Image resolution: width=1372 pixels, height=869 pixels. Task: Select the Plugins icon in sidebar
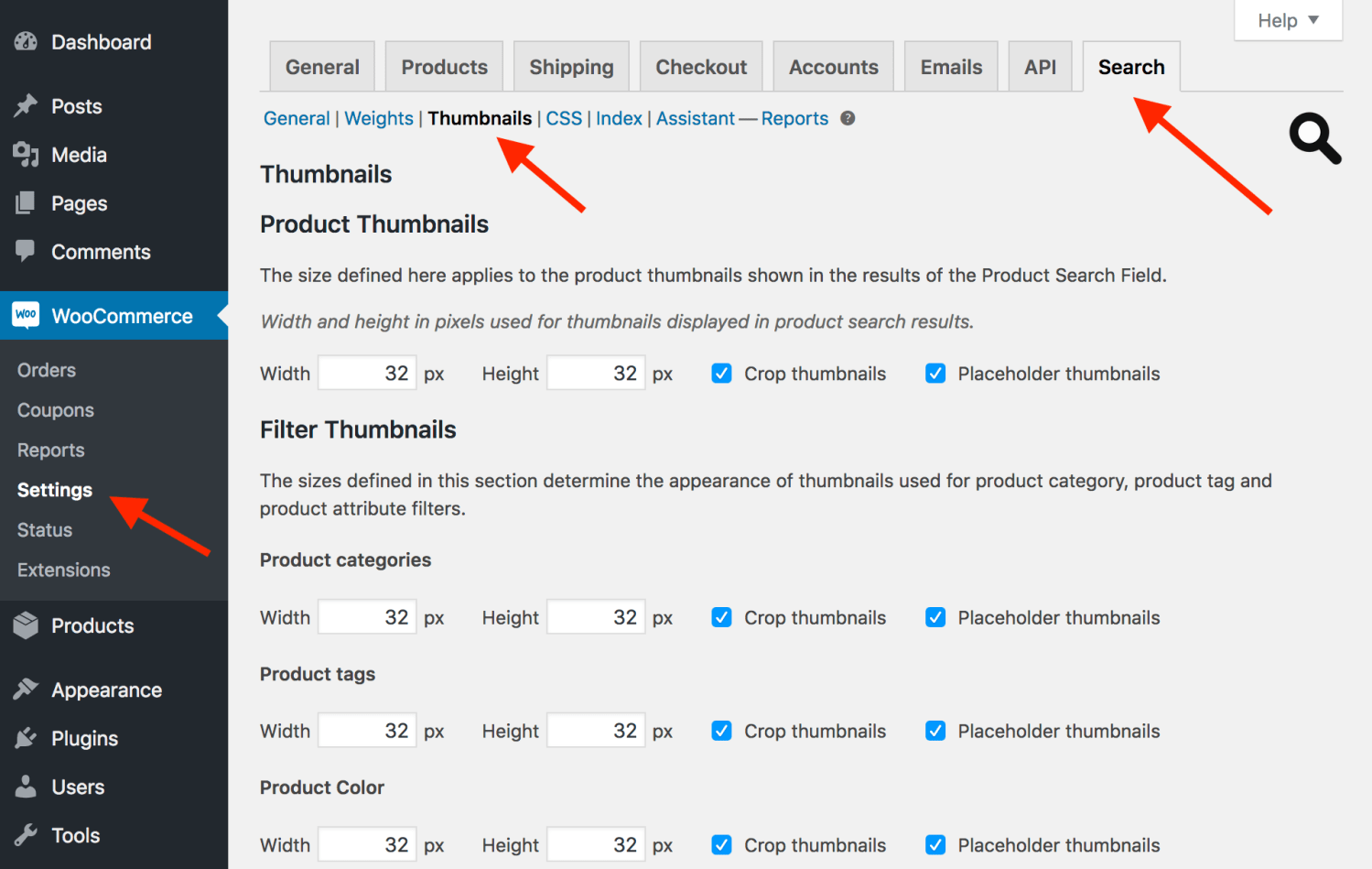(x=26, y=738)
